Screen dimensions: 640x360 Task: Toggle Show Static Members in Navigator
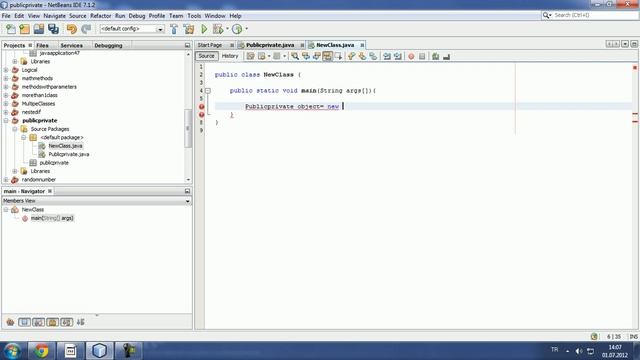38,322
